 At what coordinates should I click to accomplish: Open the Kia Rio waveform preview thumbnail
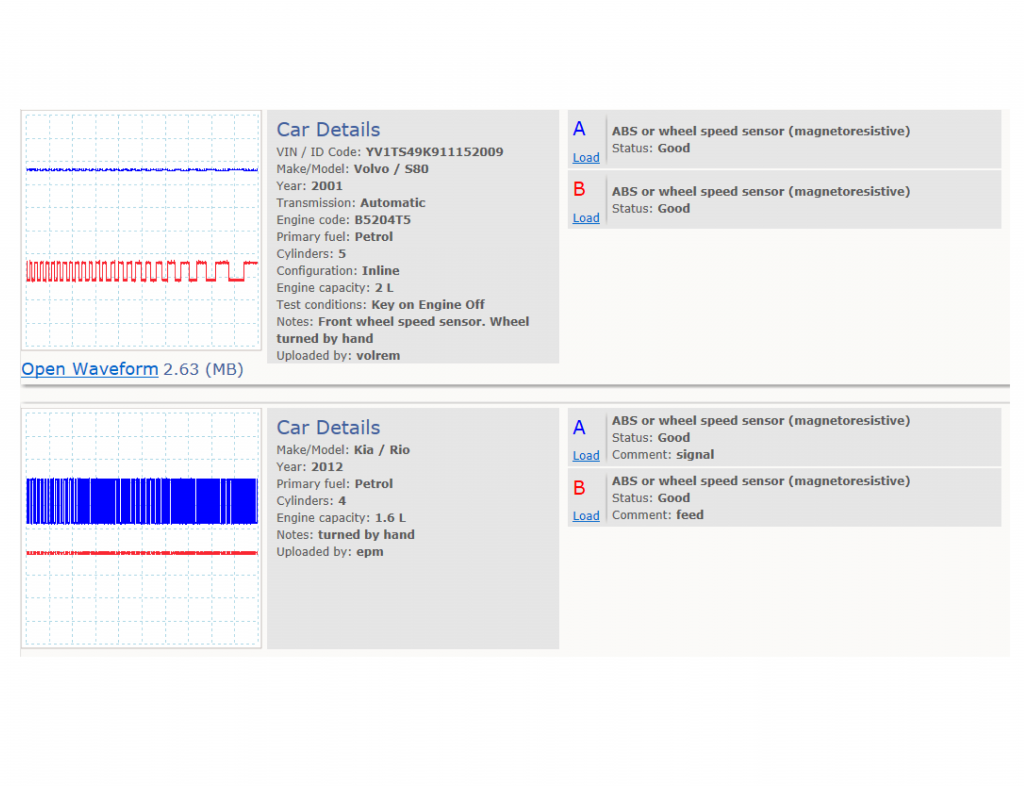point(141,528)
